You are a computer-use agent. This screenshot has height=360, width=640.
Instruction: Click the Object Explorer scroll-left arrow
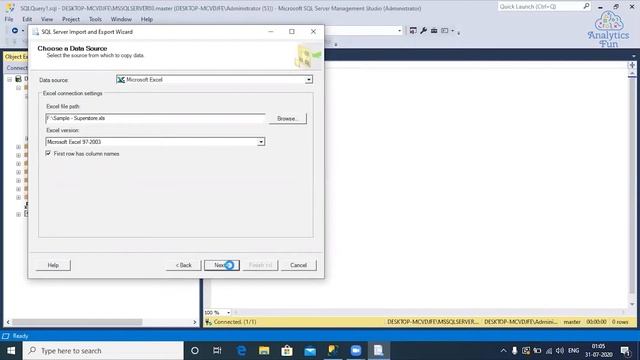tap(8, 322)
